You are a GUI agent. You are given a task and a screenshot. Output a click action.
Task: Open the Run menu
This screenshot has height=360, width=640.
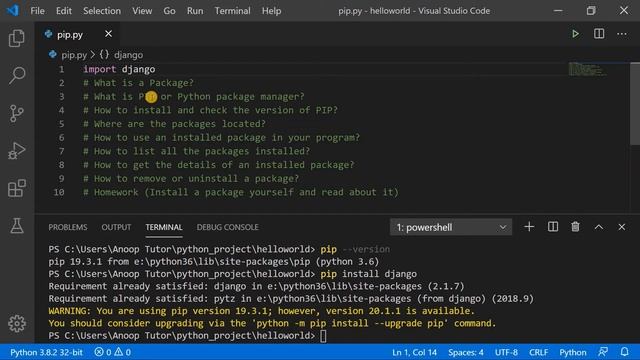[x=195, y=11]
